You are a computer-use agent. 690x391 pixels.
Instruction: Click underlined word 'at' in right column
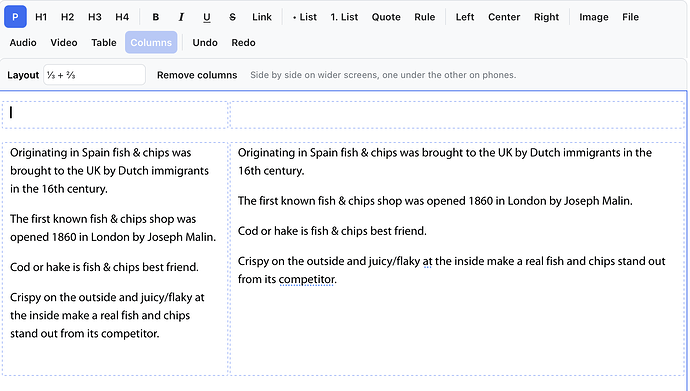click(x=427, y=261)
